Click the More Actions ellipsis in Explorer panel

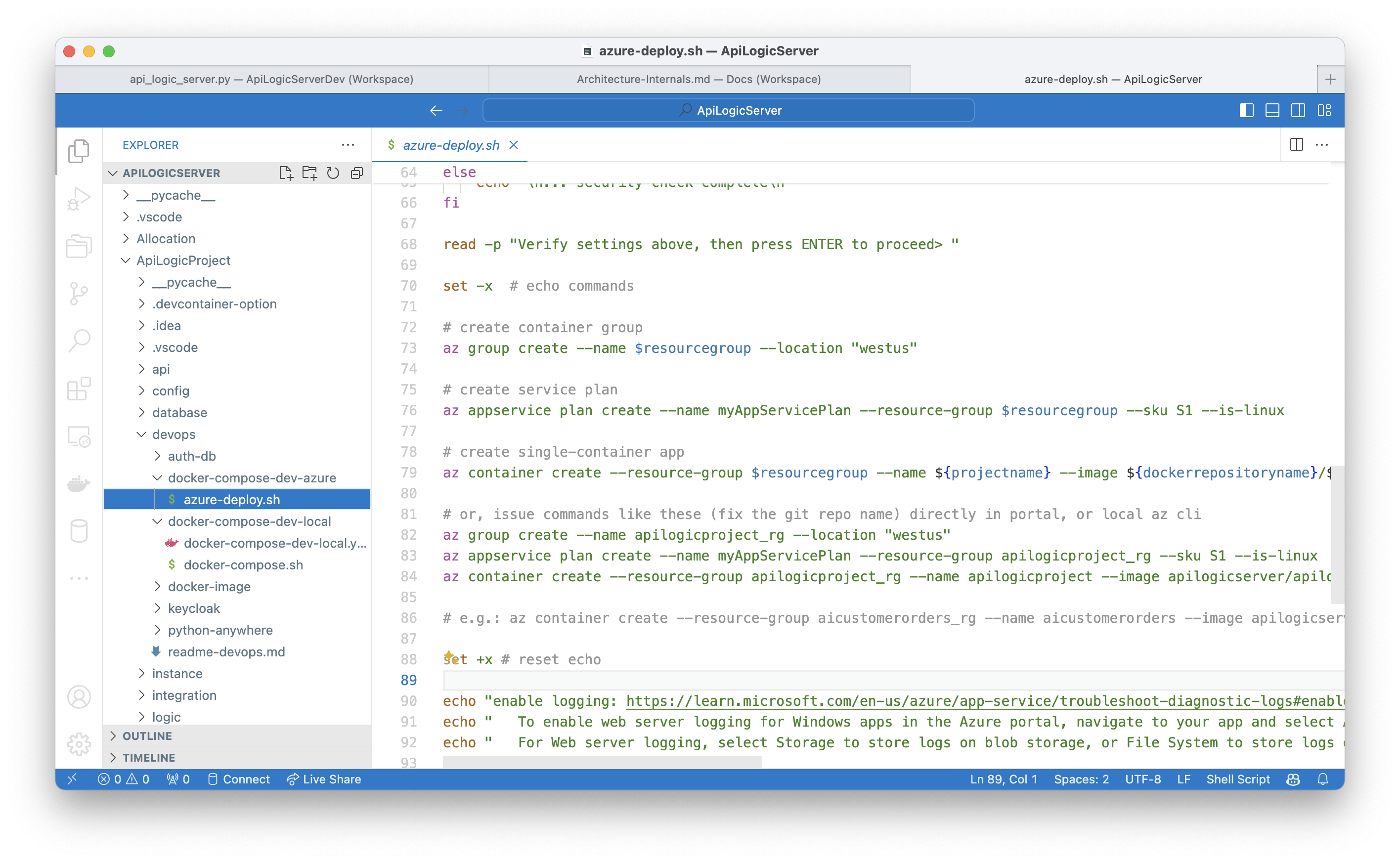[349, 144]
